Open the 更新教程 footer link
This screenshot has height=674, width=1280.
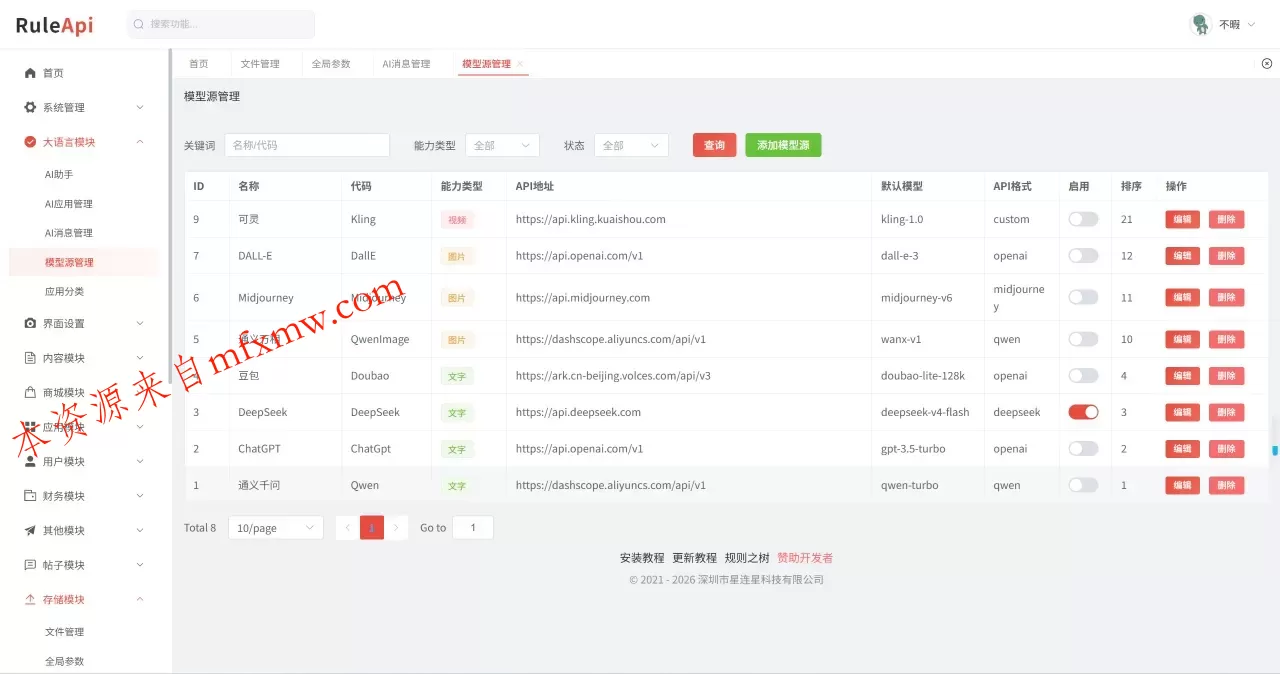point(694,558)
